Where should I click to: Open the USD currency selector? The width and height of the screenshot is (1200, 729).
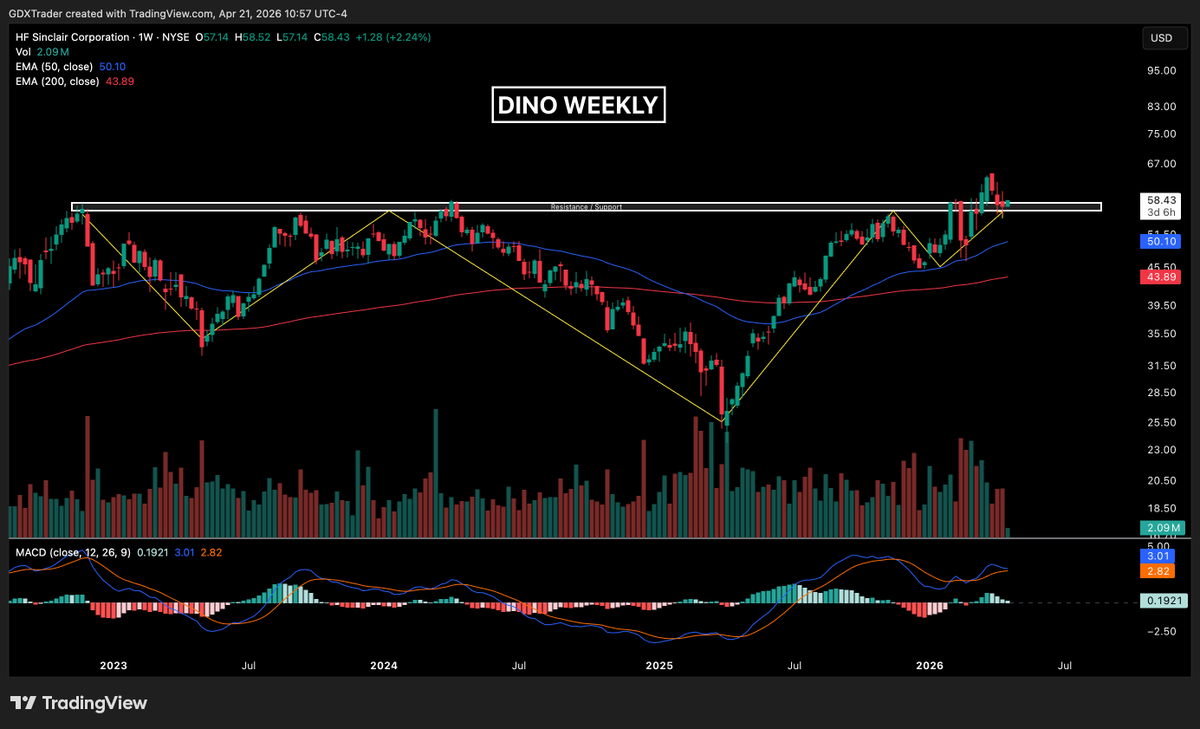(x=1161, y=38)
